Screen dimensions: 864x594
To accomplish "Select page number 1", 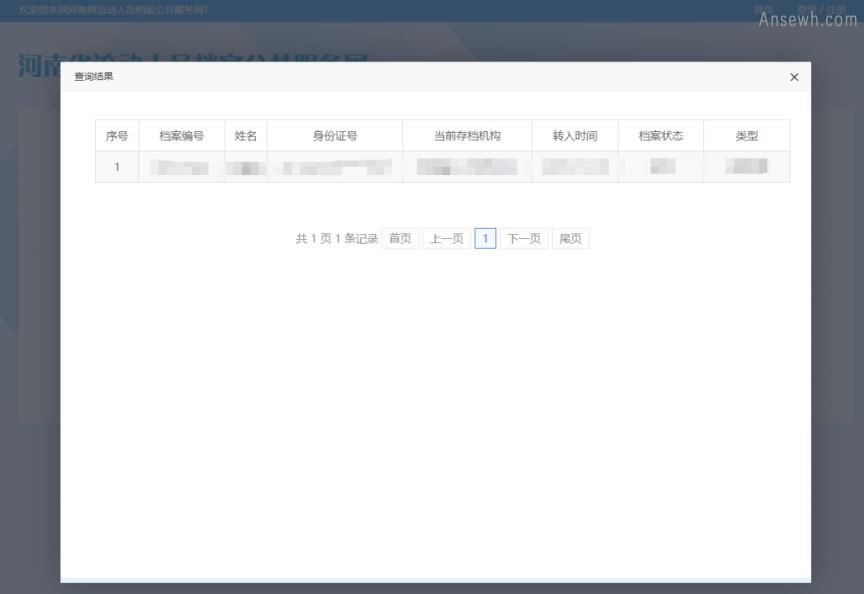I will (x=485, y=239).
